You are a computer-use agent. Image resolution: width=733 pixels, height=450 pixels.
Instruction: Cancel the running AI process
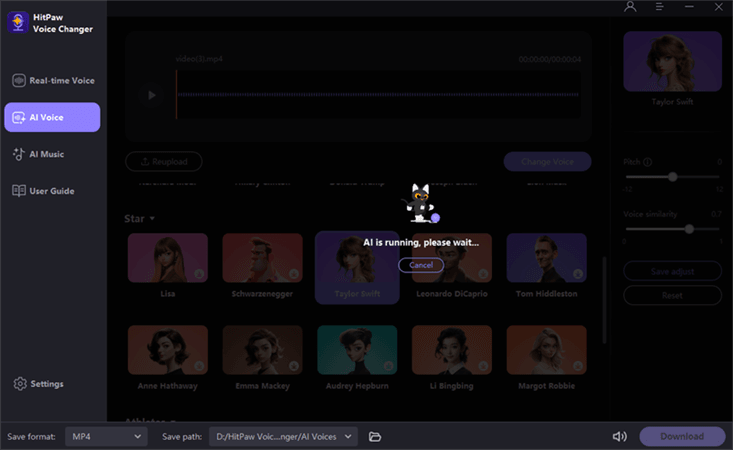point(421,265)
